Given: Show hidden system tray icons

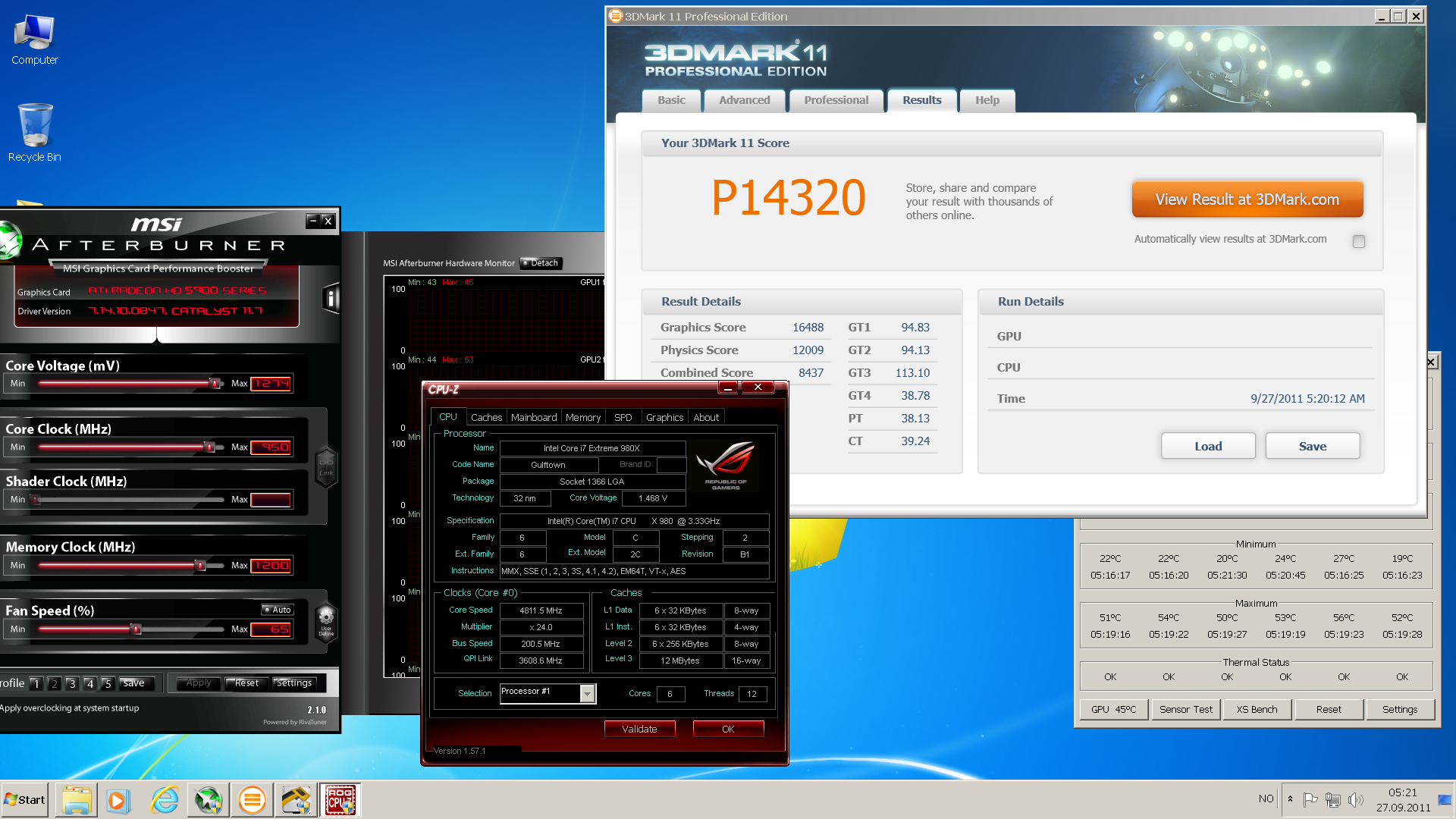Looking at the screenshot, I should click(1290, 799).
